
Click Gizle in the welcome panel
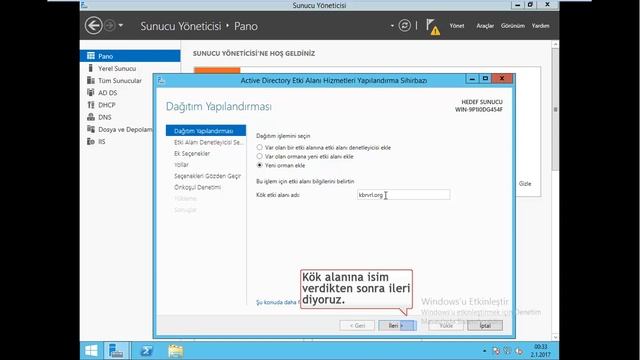coord(525,184)
